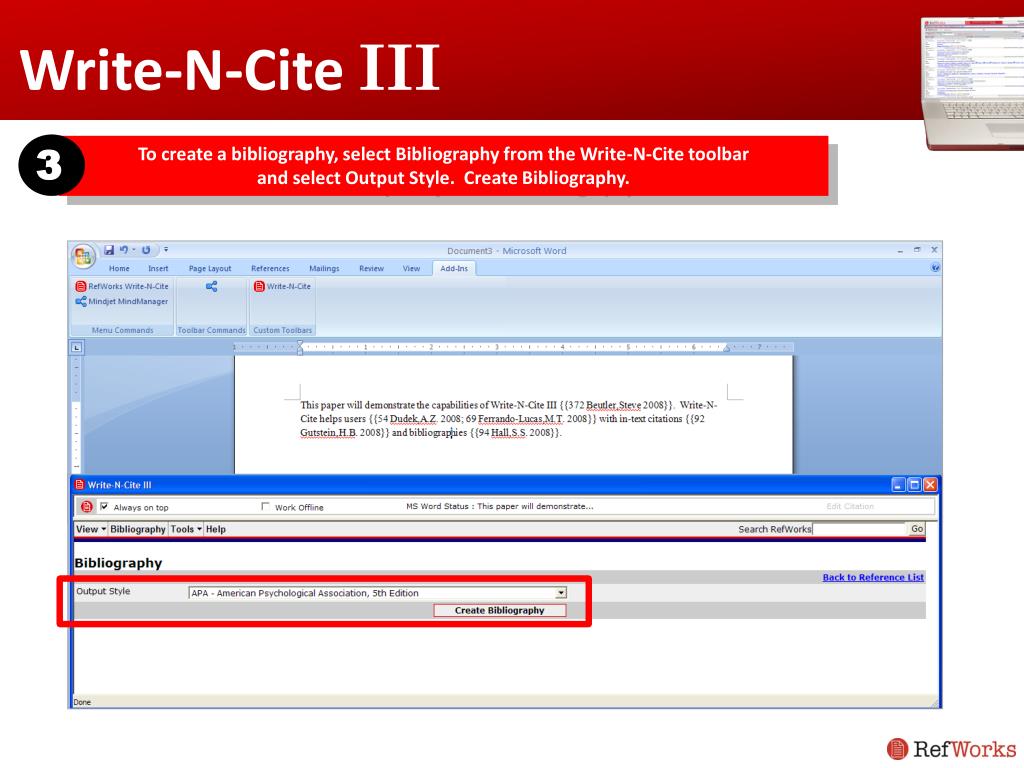1024x768 pixels.
Task: Open the Page Layout ribbon tab
Action: (x=210, y=268)
